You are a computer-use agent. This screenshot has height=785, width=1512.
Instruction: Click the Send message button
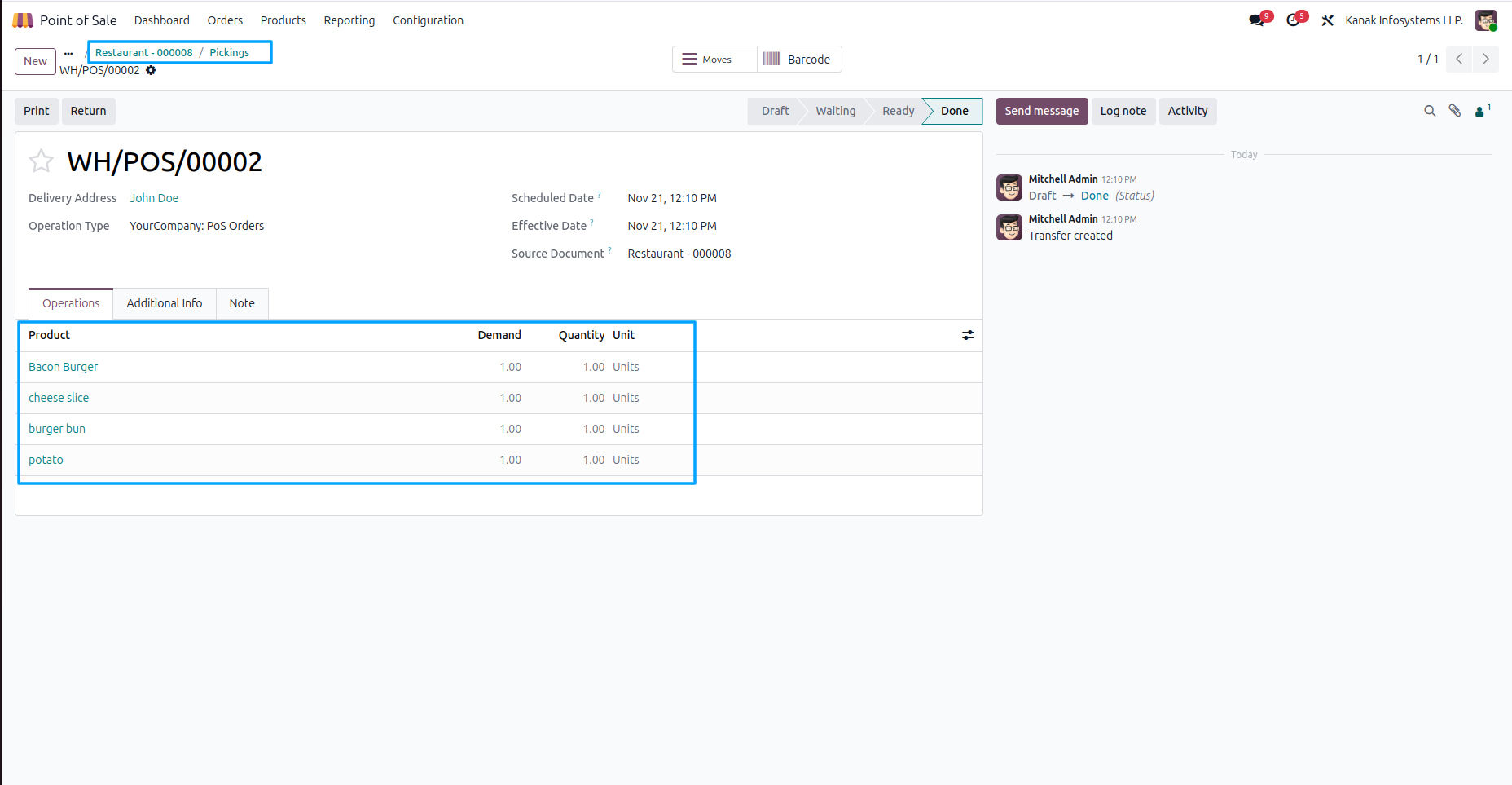(x=1041, y=111)
